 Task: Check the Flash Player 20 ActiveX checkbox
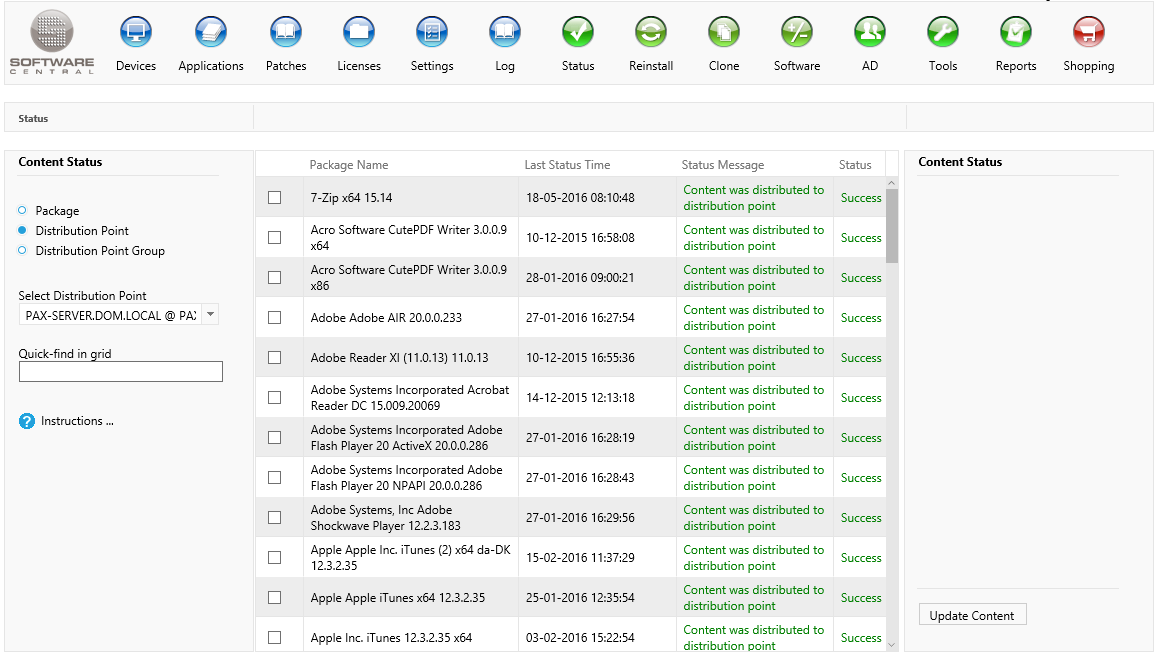(x=275, y=438)
